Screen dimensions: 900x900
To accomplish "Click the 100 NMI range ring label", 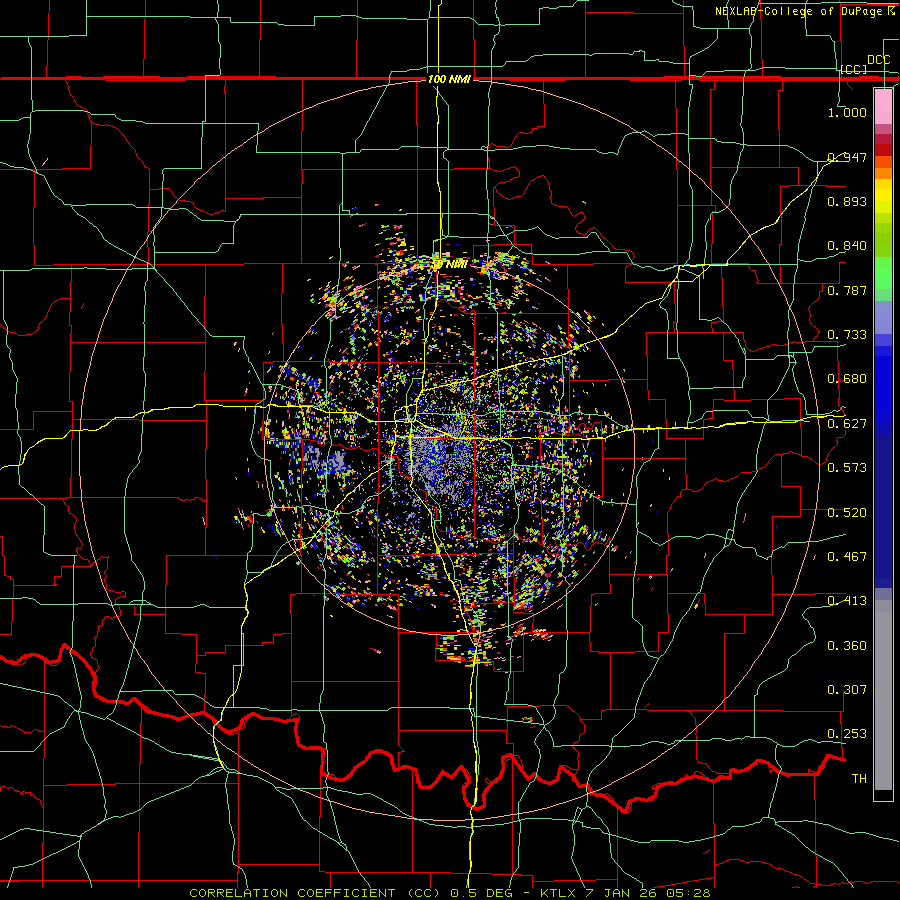I will pyautogui.click(x=449, y=79).
